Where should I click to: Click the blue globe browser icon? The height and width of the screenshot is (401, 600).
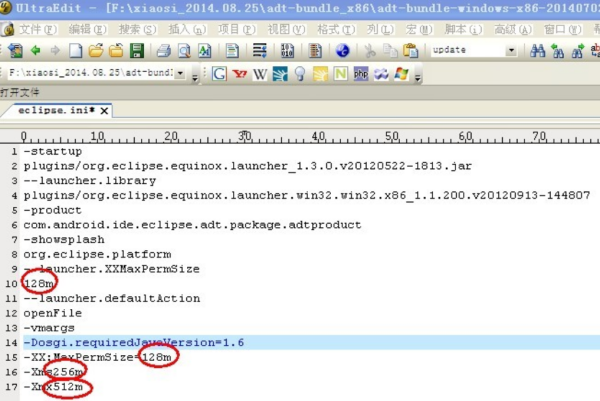[342, 51]
